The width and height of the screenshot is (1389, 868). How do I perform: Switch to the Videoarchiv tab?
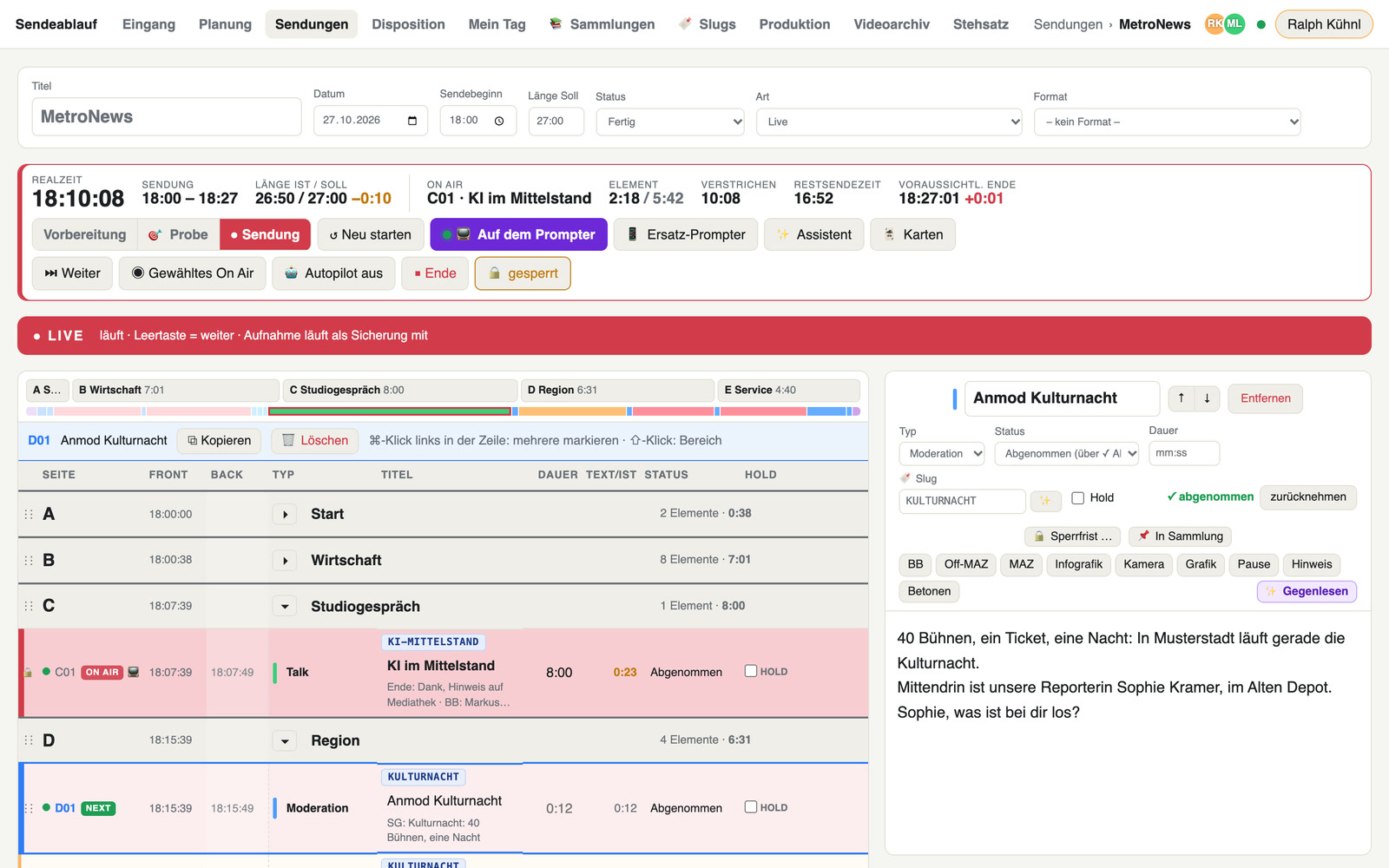(892, 24)
